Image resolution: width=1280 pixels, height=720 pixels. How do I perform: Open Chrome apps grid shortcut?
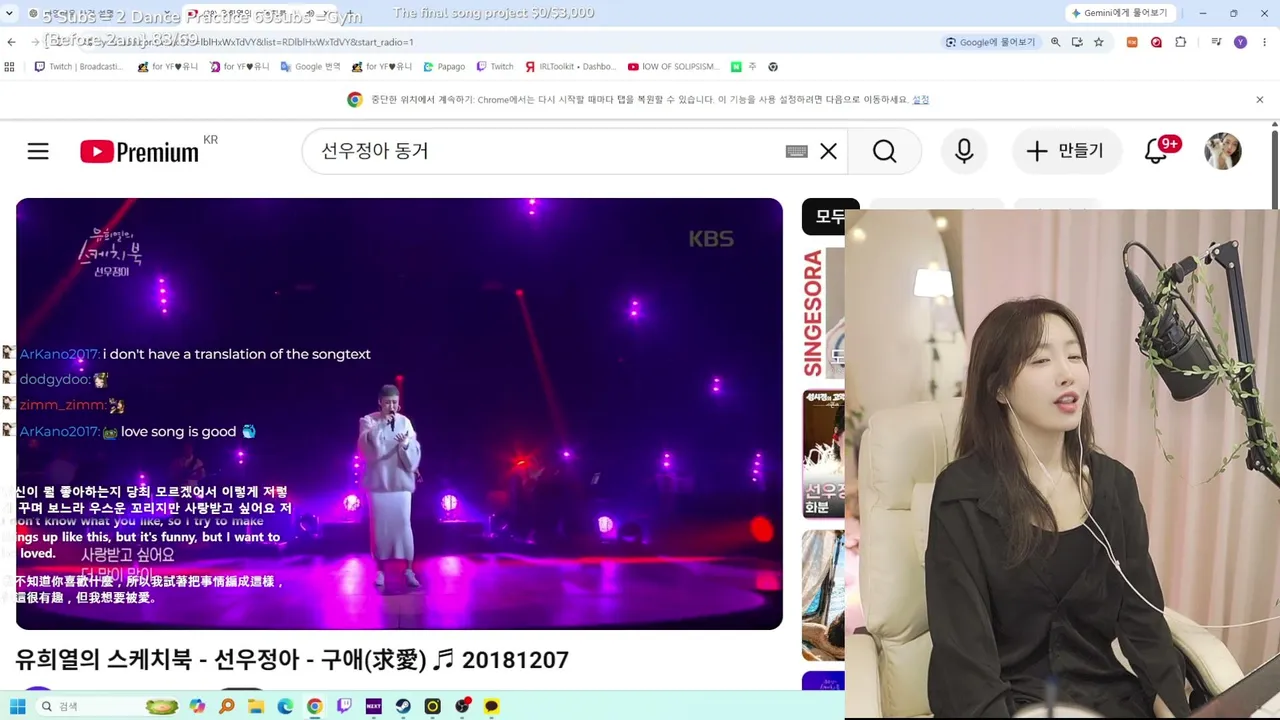(x=10, y=67)
